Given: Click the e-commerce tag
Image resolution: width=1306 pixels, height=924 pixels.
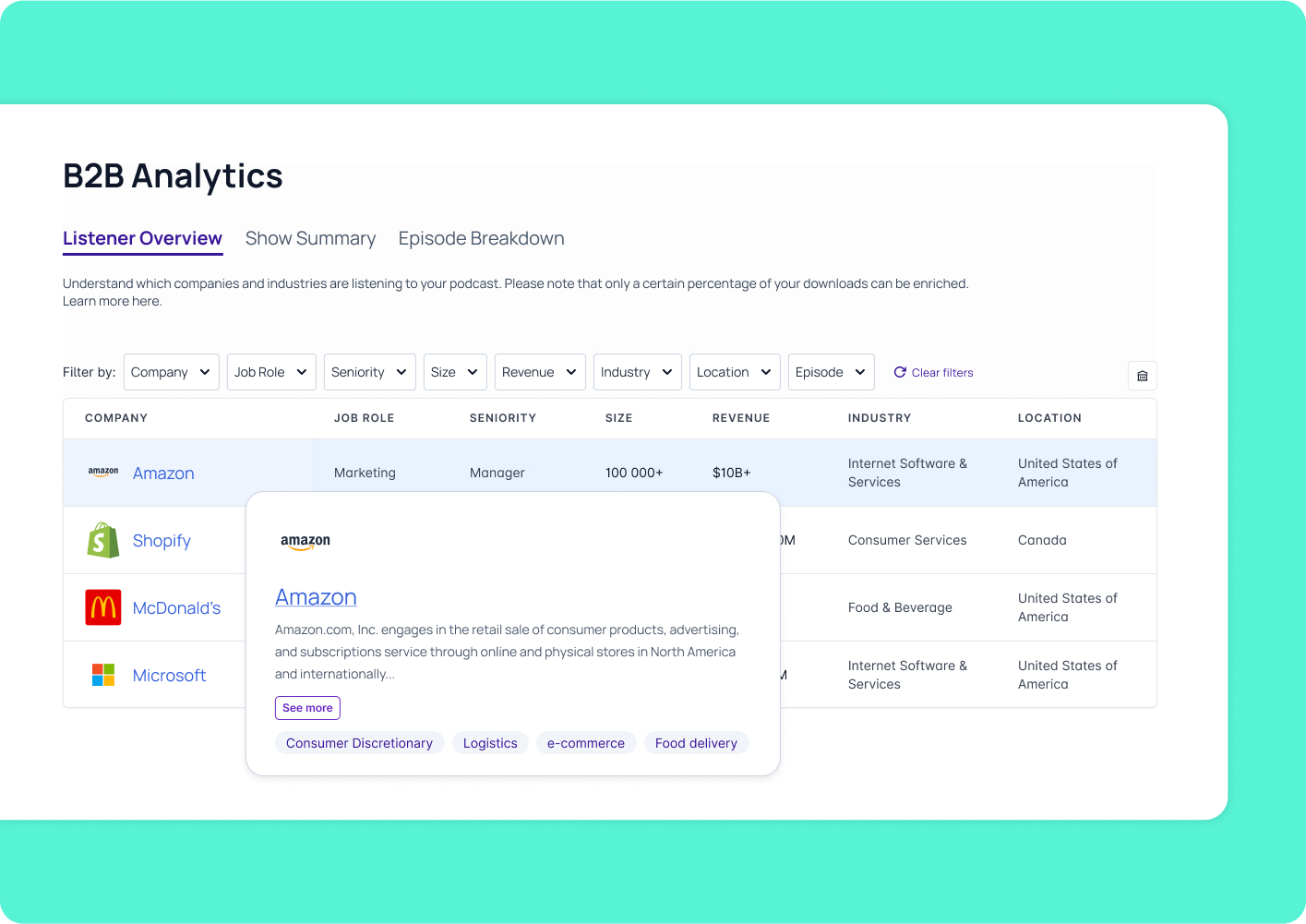Looking at the screenshot, I should (x=586, y=743).
